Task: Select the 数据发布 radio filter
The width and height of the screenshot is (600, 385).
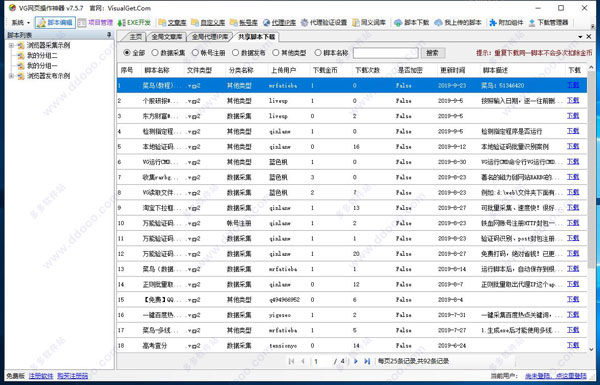Action: (249, 53)
